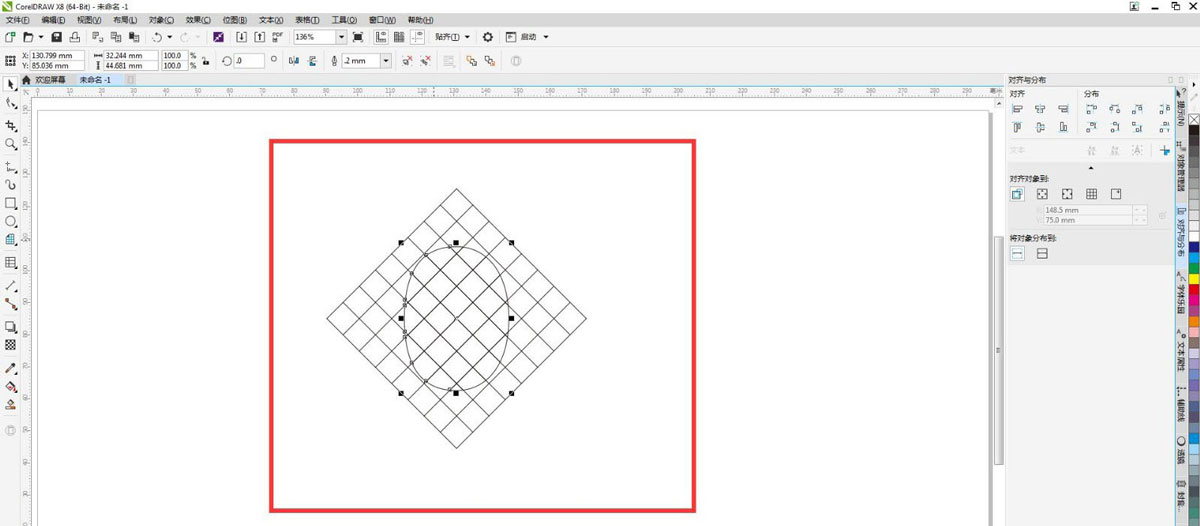
Task: Open the zoom level 136% dropdown
Action: click(x=341, y=37)
